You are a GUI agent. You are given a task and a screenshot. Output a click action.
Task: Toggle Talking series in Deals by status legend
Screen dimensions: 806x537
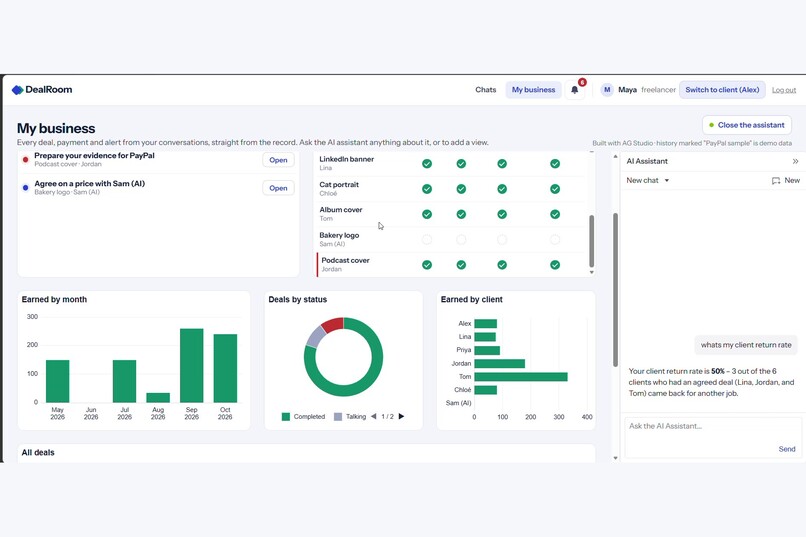(x=350, y=417)
